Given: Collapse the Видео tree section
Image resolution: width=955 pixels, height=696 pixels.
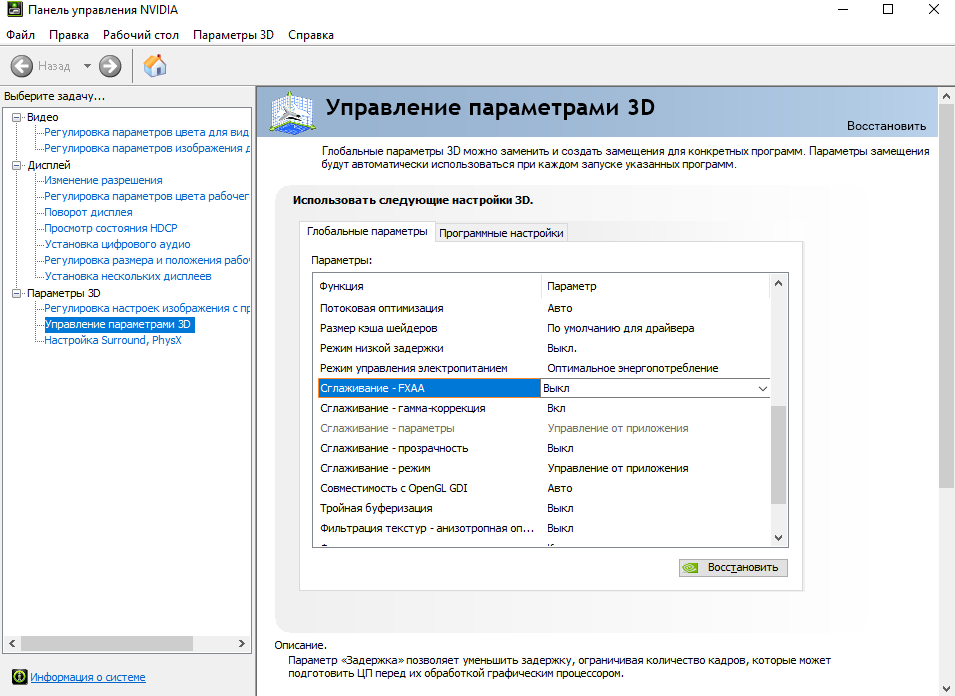Looking at the screenshot, I should pyautogui.click(x=16, y=117).
